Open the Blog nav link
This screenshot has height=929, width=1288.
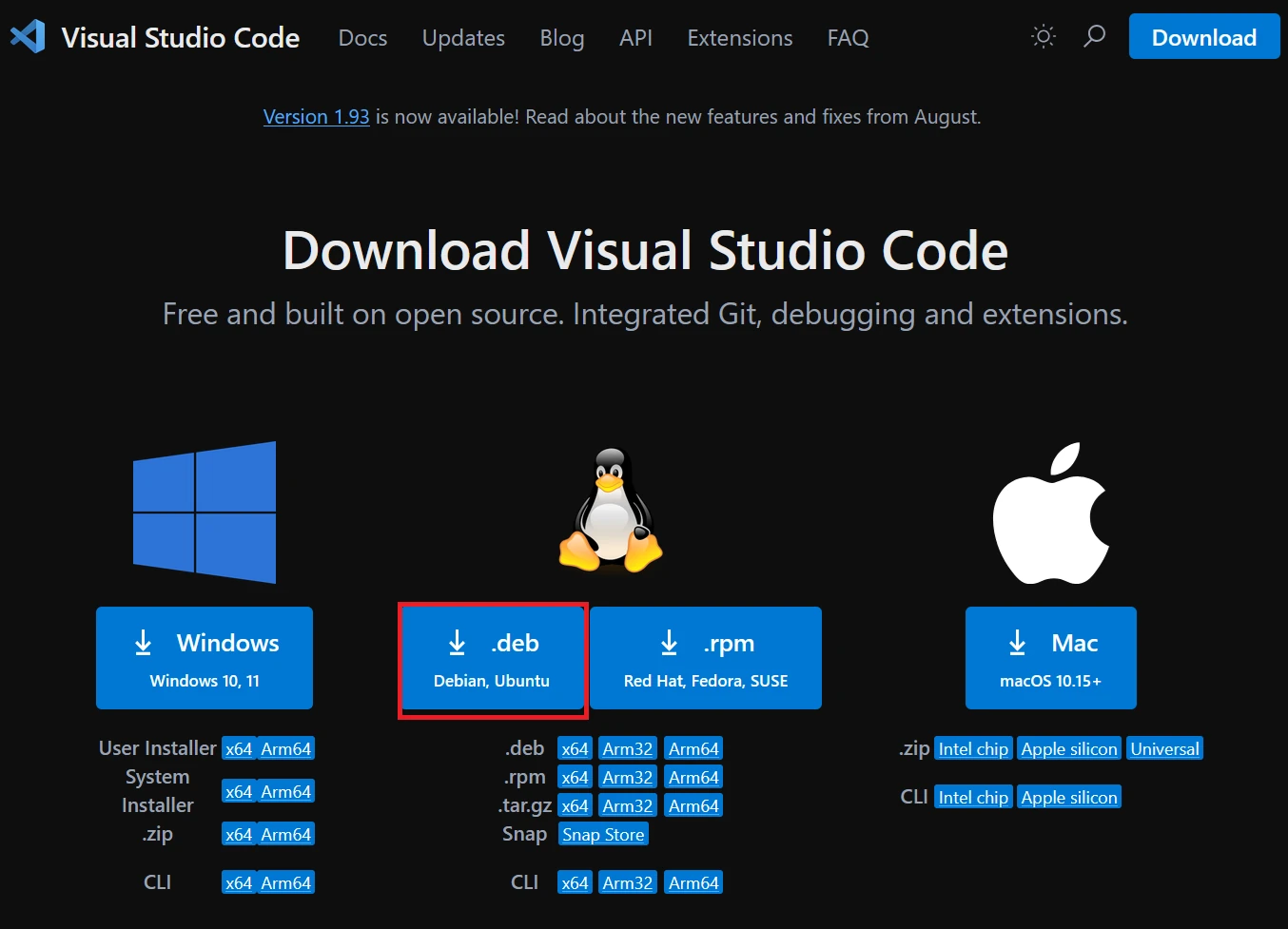[x=562, y=38]
